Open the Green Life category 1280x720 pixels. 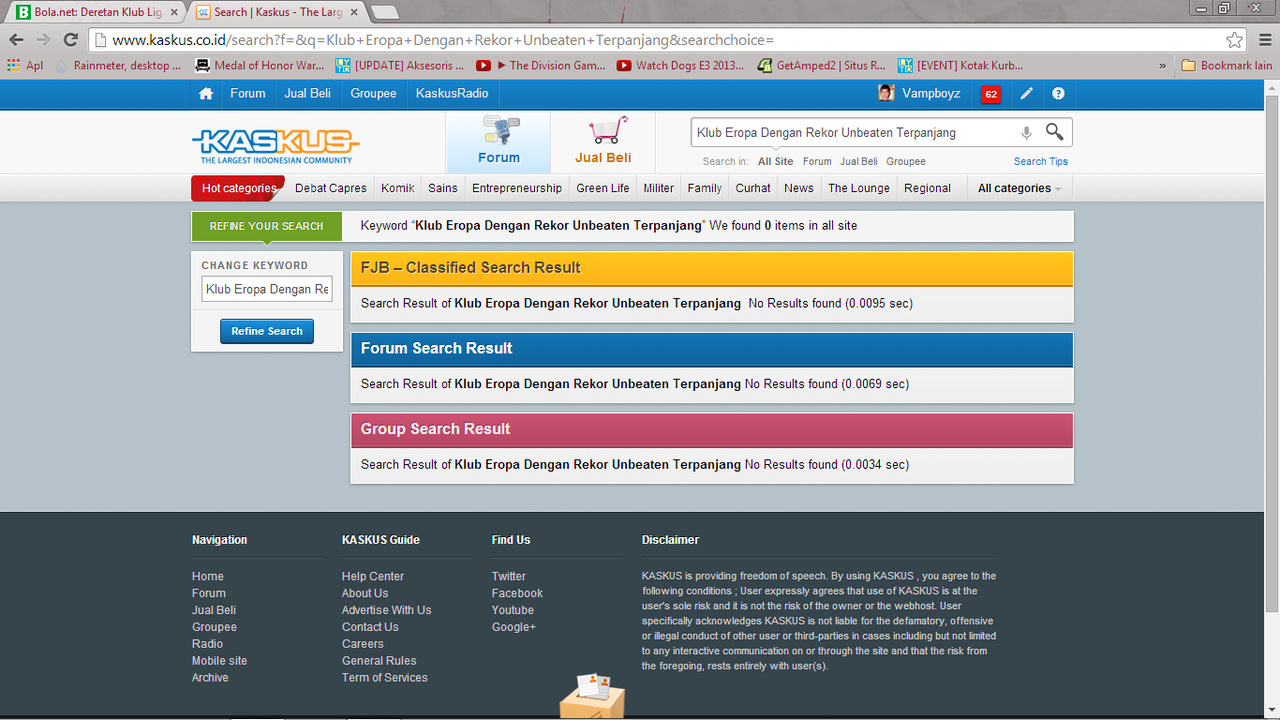coord(603,188)
